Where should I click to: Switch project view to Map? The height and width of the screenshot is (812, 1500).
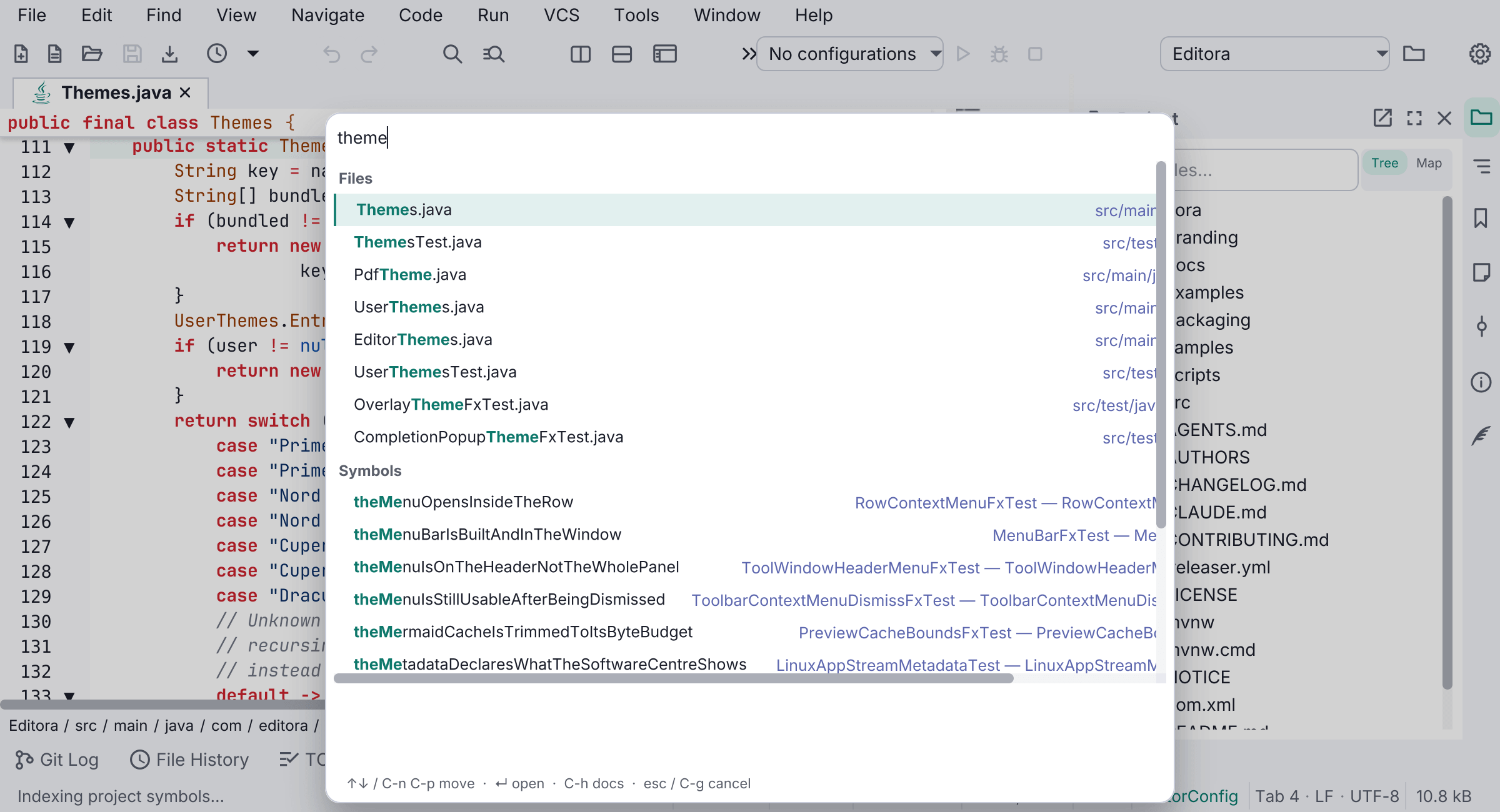pyautogui.click(x=1429, y=163)
